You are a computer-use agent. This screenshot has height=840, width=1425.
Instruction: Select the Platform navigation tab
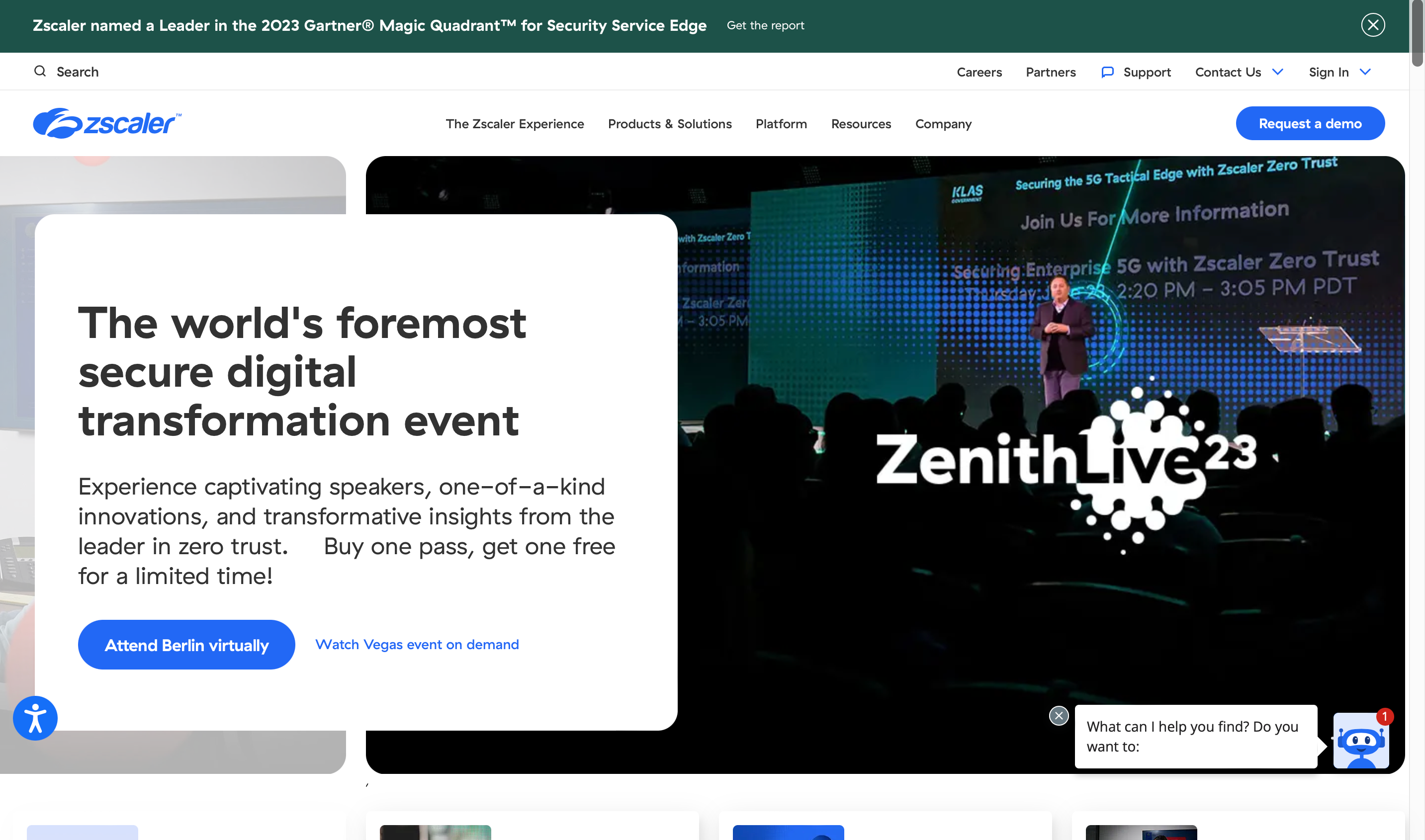[x=781, y=123]
